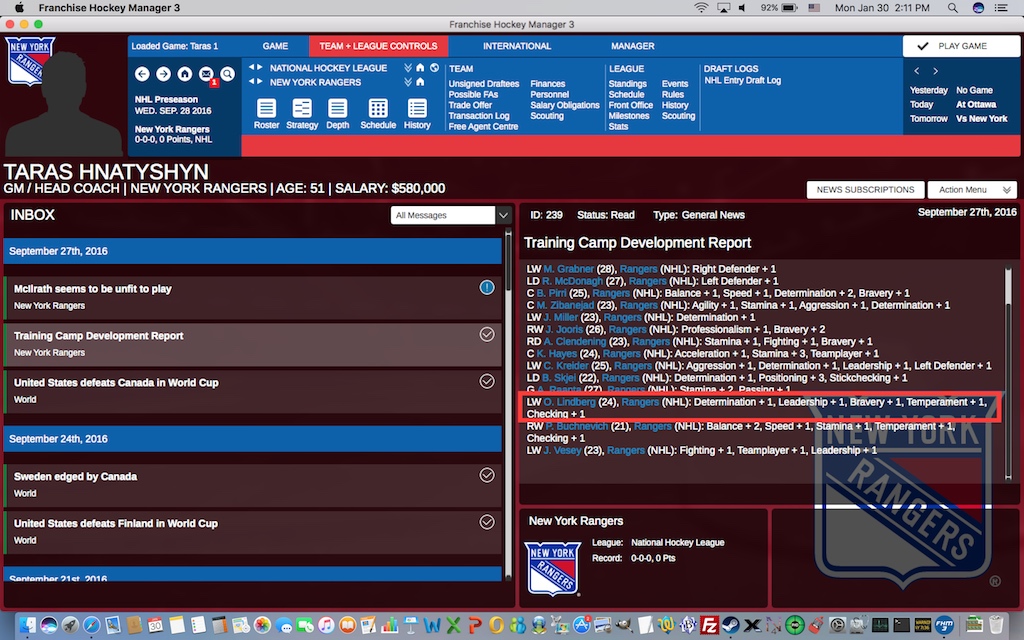The width and height of the screenshot is (1024, 640).
Task: Open the All Messages filter dropdown
Action: pos(450,215)
